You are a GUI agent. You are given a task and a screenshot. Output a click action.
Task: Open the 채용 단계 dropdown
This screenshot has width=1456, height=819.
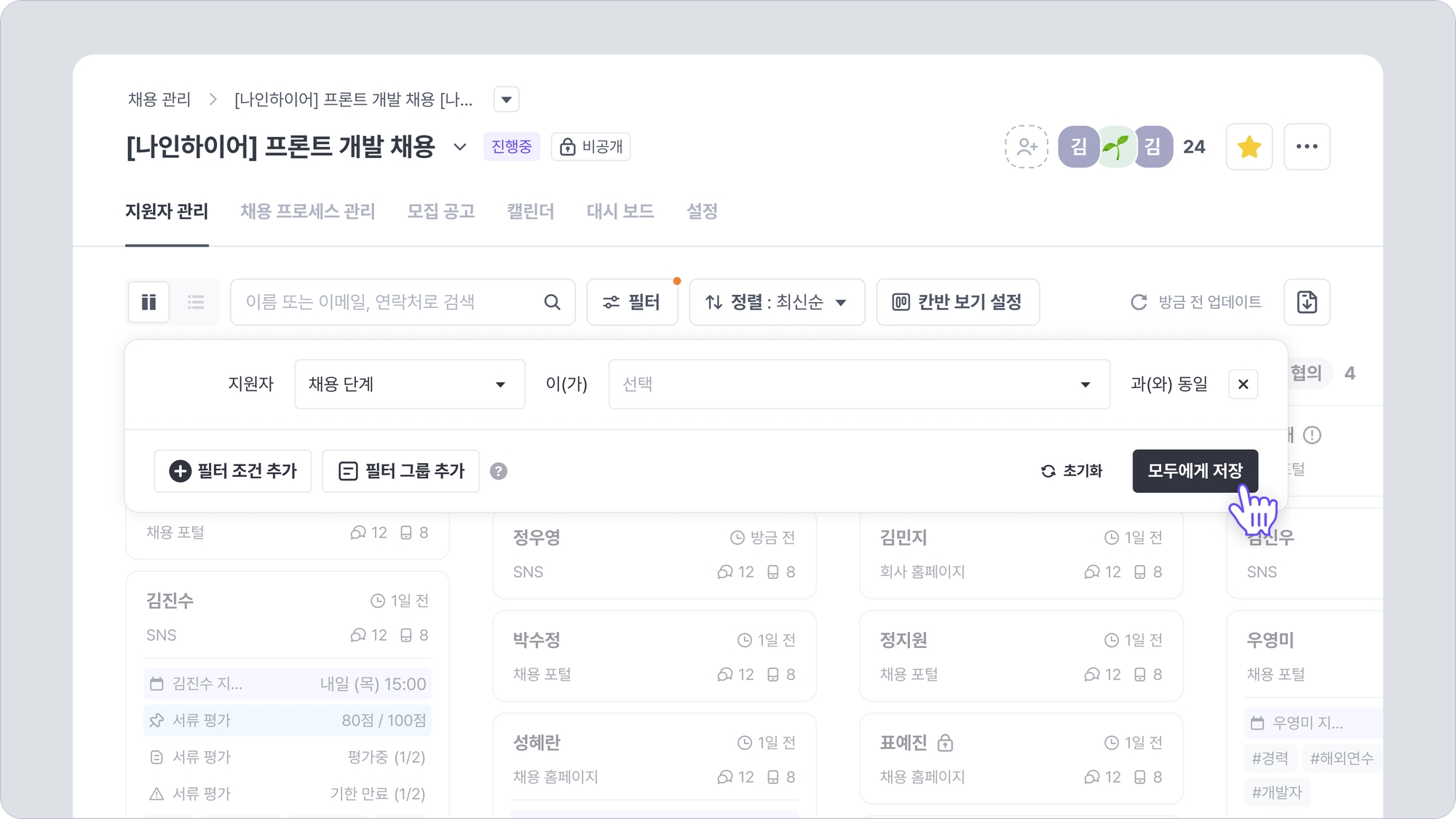pos(410,384)
